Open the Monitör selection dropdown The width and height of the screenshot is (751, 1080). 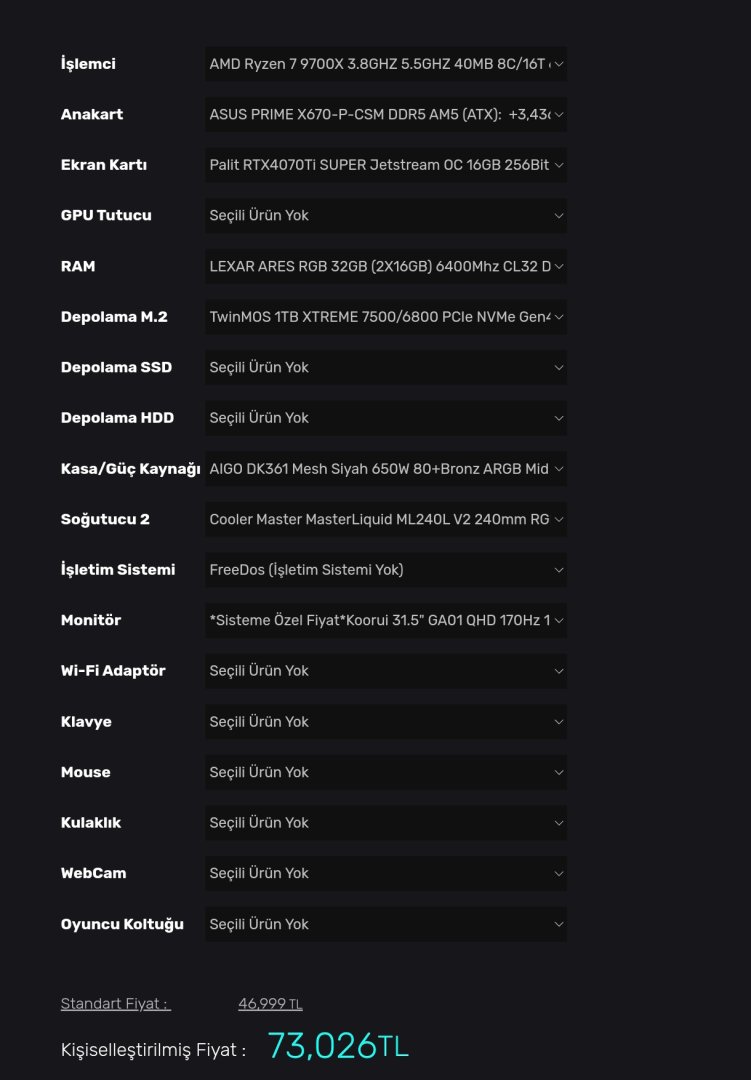tap(385, 621)
